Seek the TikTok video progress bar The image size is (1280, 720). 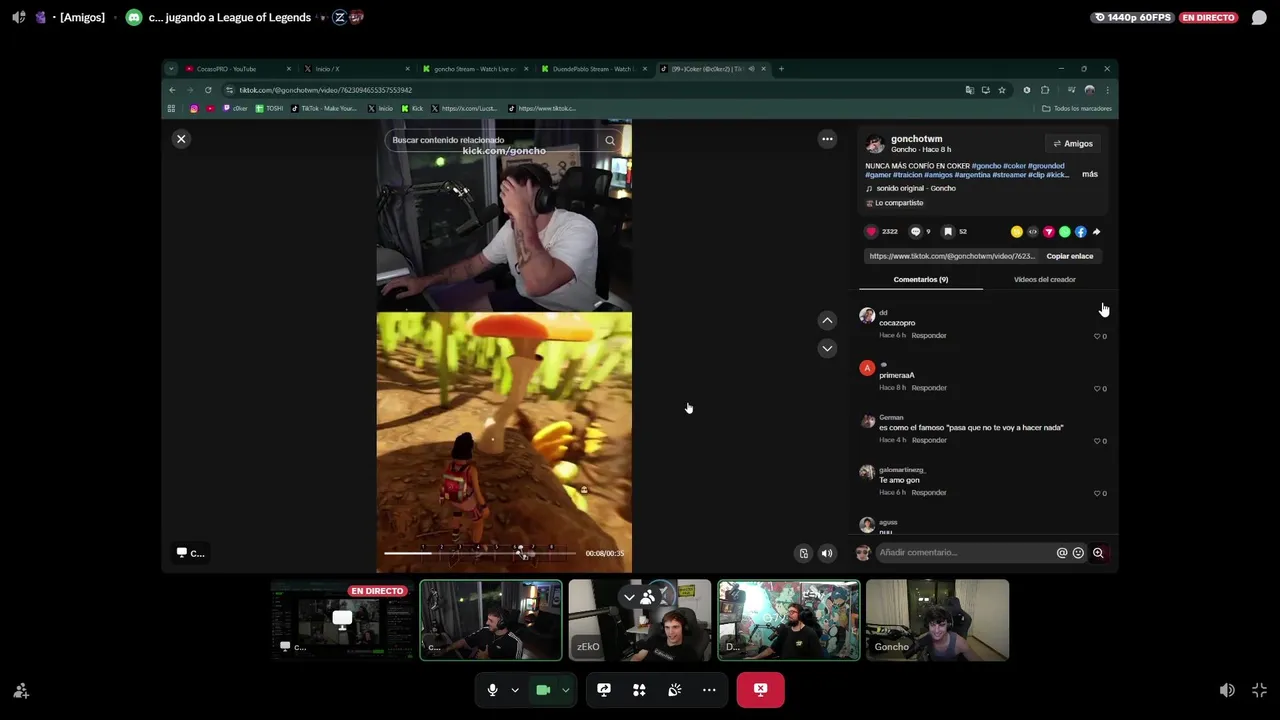tap(480, 553)
